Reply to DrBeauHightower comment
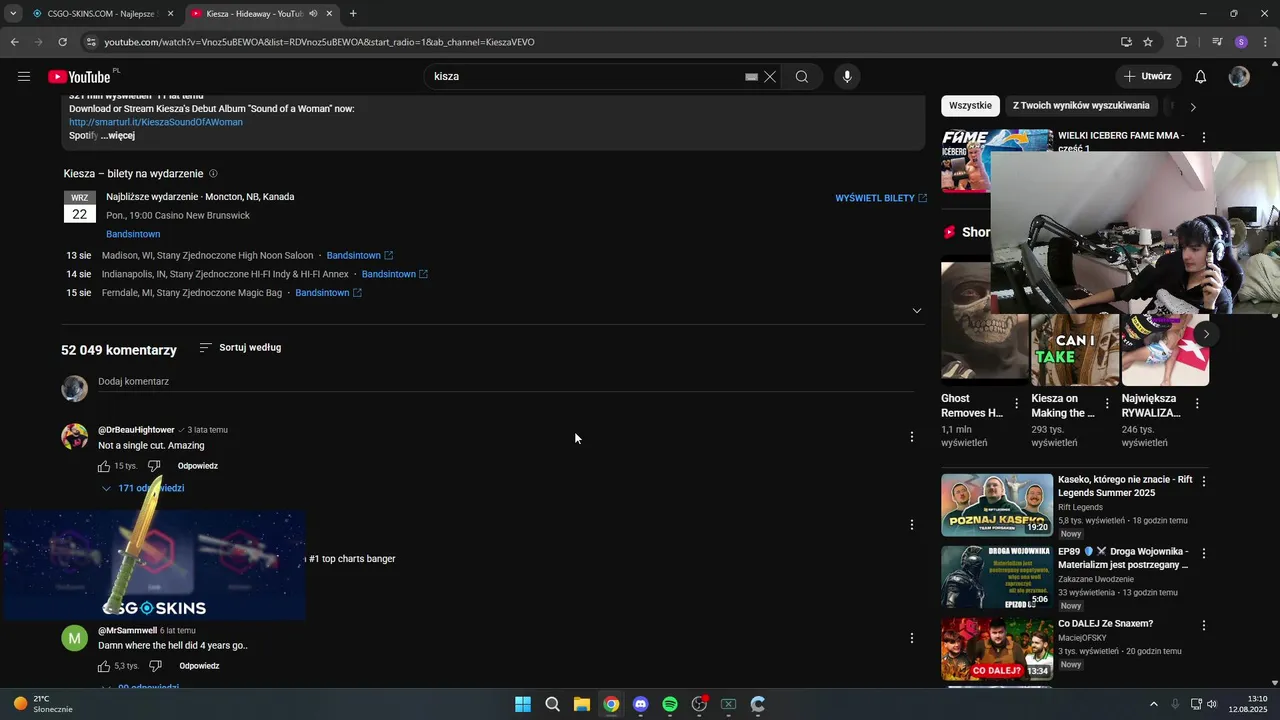 pyautogui.click(x=198, y=466)
